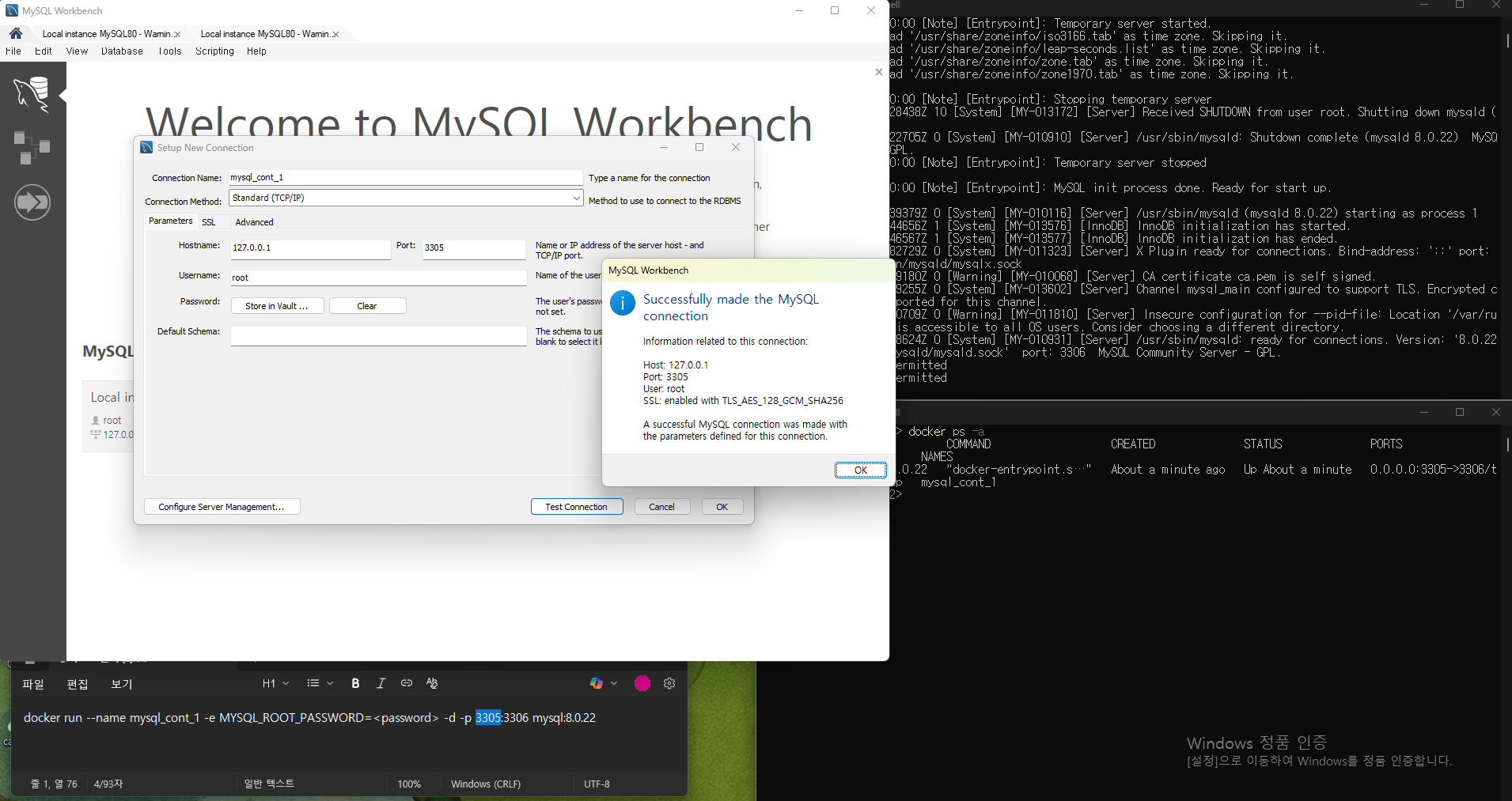Open Configure Server Management
1512x801 pixels.
pos(222,507)
